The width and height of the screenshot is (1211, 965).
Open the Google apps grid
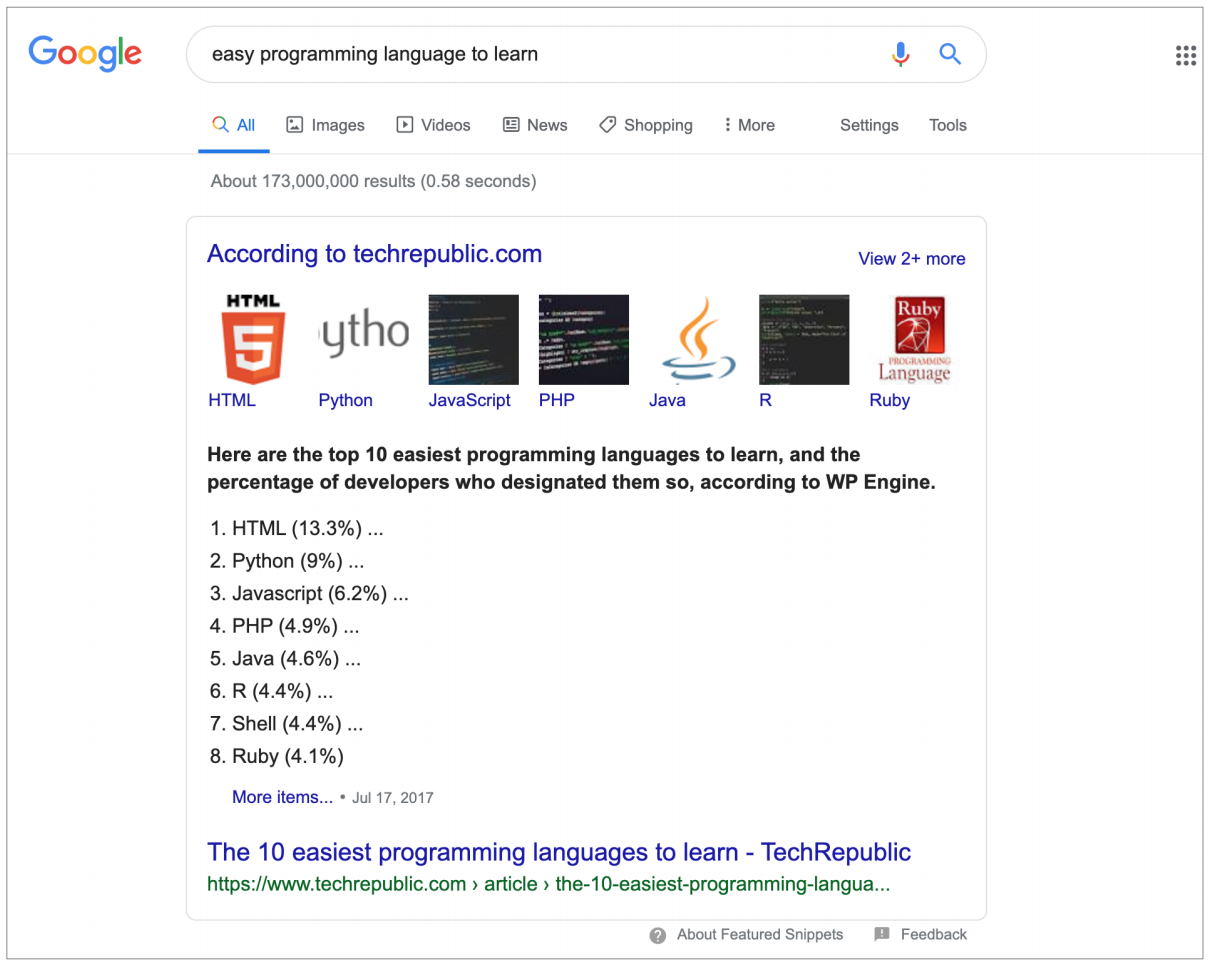pyautogui.click(x=1185, y=56)
